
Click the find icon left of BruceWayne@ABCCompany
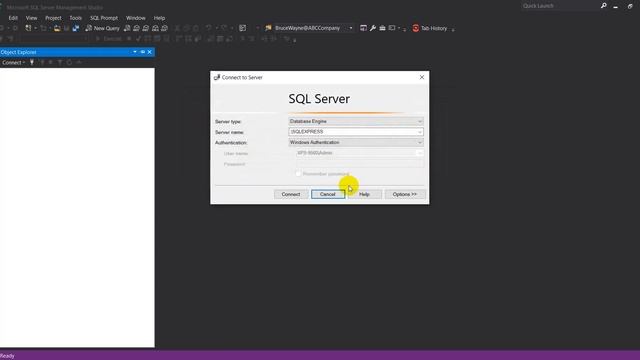(268, 28)
